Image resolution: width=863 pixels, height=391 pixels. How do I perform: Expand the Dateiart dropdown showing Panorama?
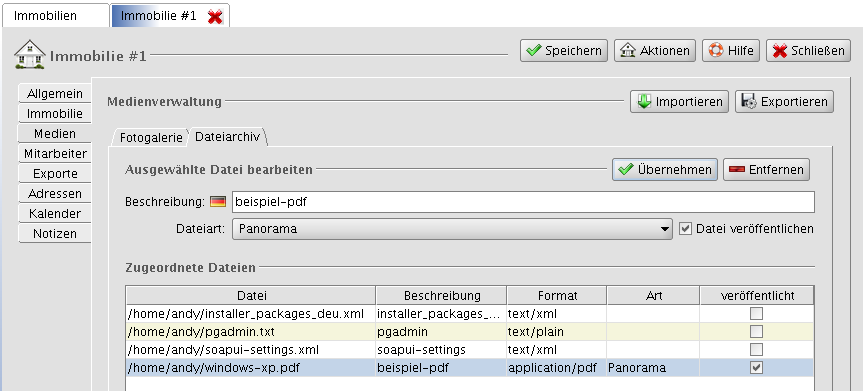pyautogui.click(x=452, y=229)
